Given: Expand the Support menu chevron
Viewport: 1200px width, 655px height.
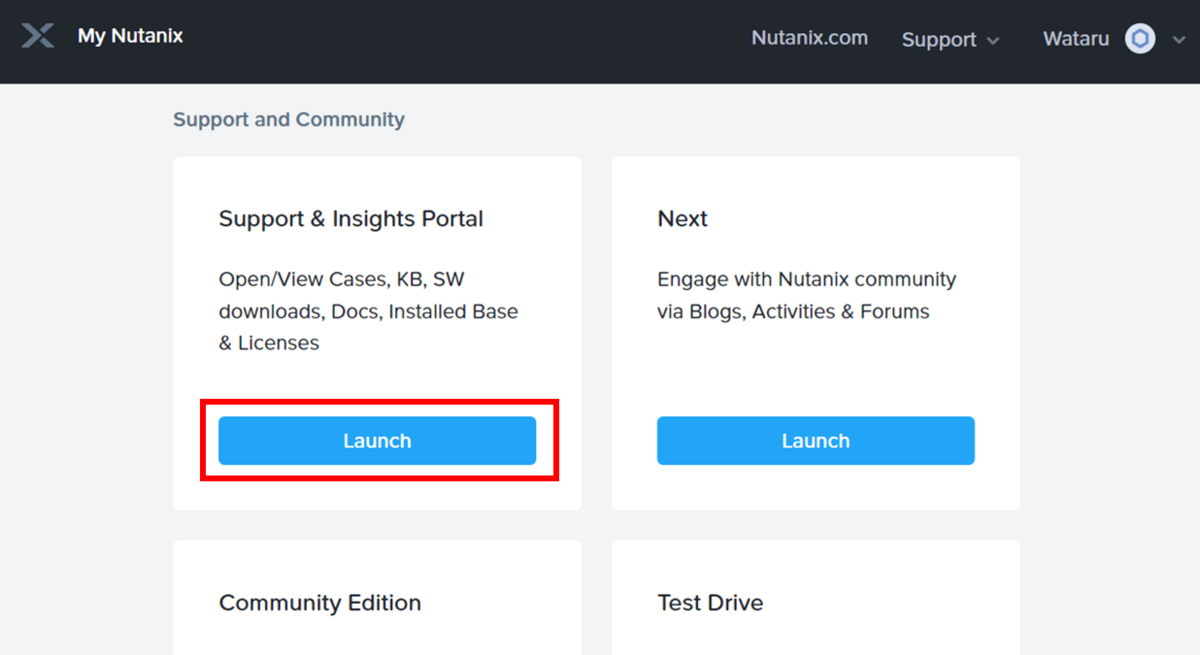Looking at the screenshot, I should tap(993, 41).
